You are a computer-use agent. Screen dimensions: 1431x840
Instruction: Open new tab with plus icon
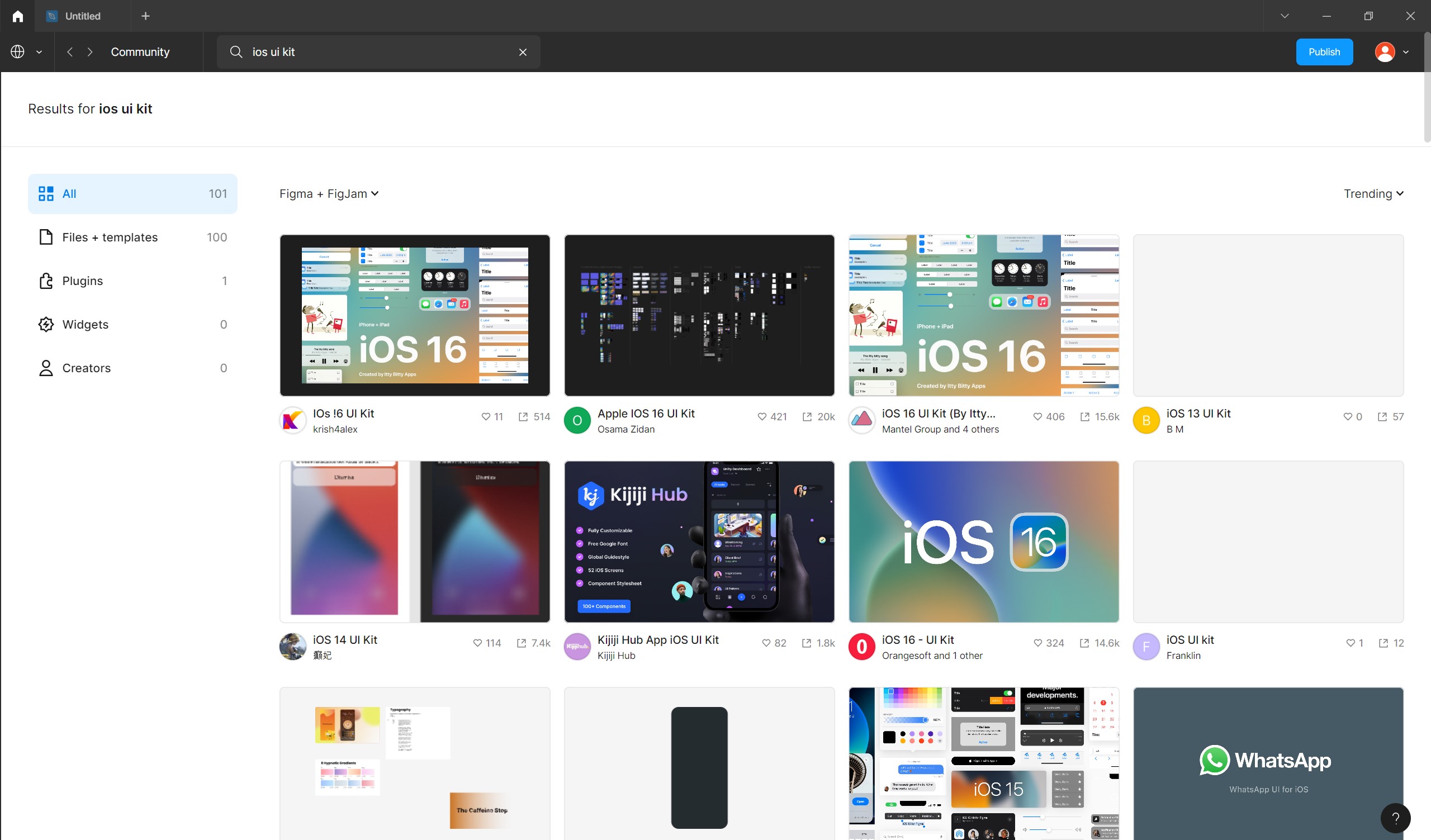145,16
